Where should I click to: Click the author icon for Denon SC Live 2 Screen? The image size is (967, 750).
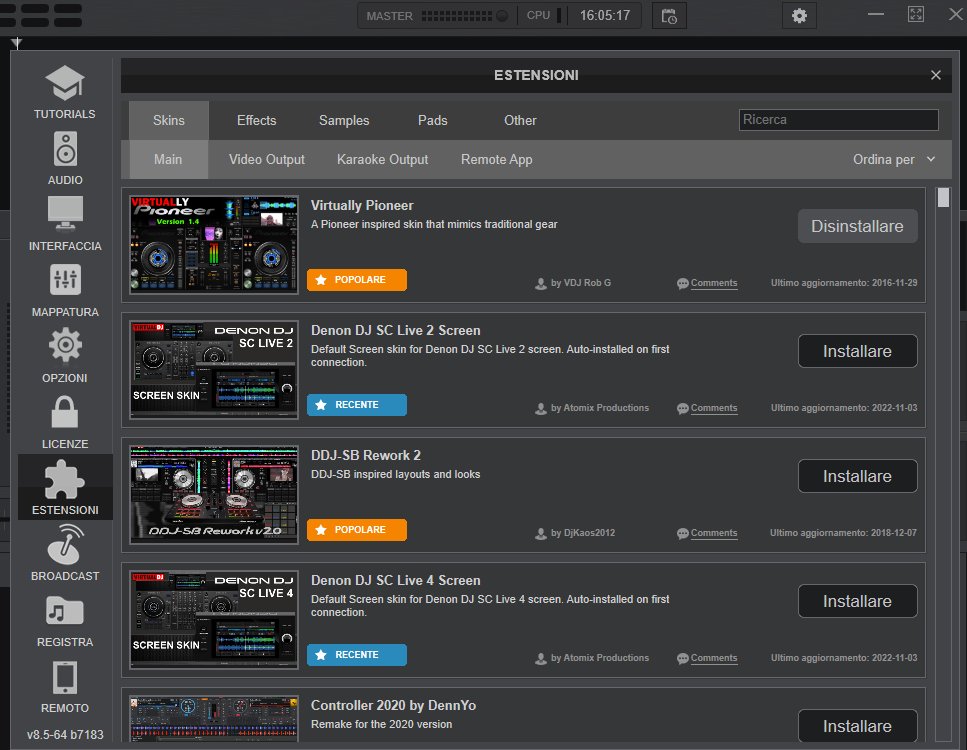tap(541, 408)
